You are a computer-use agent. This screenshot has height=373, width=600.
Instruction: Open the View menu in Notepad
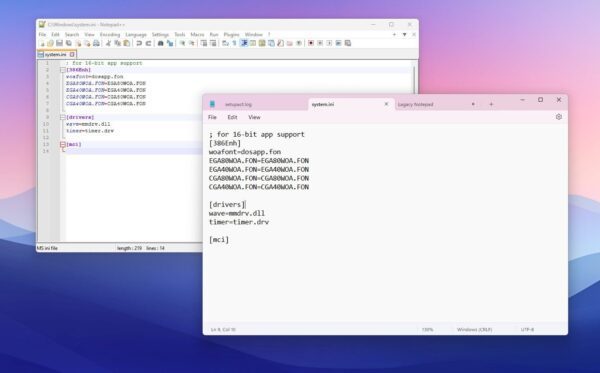[254, 117]
